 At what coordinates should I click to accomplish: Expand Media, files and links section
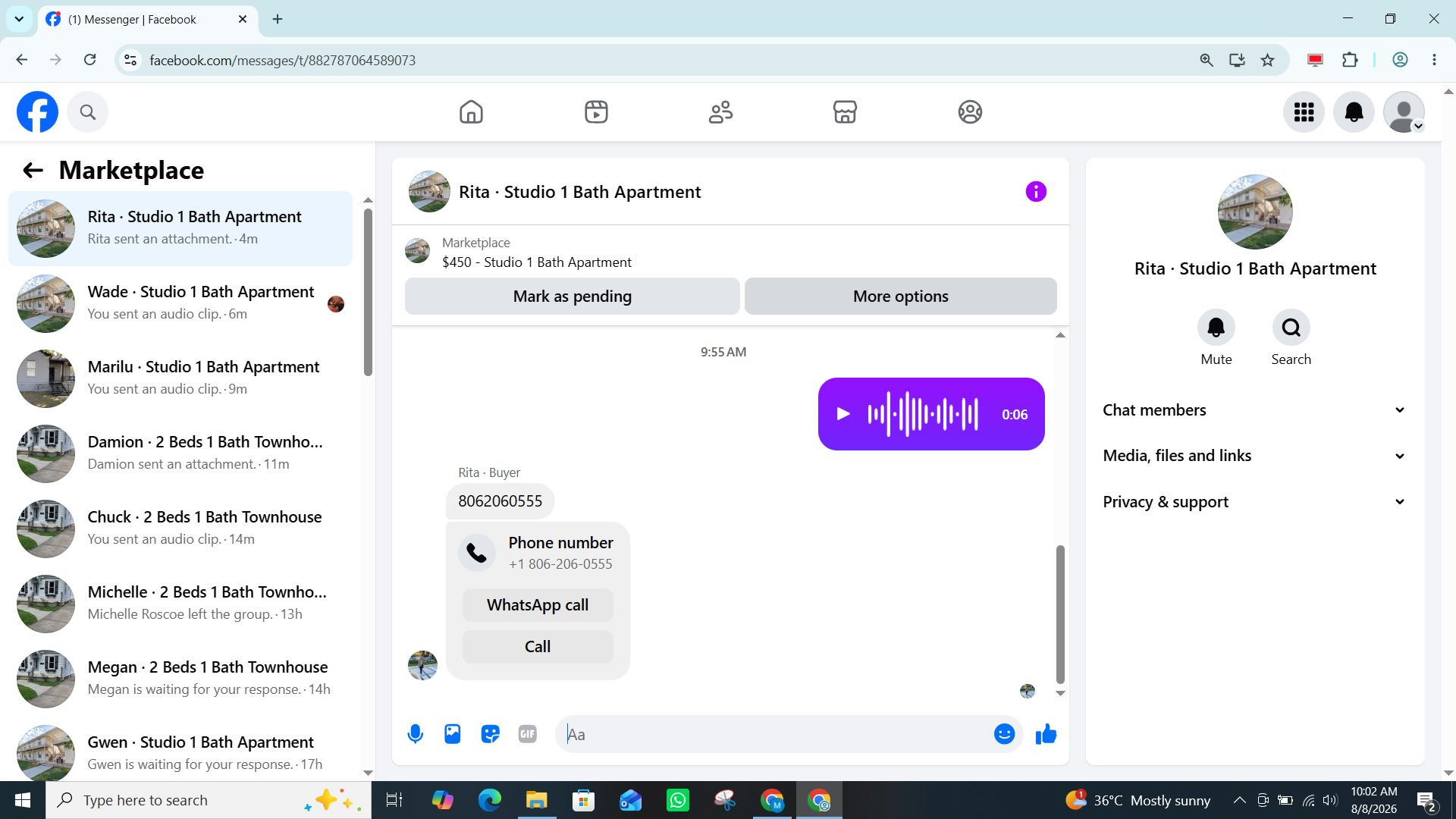(1254, 456)
